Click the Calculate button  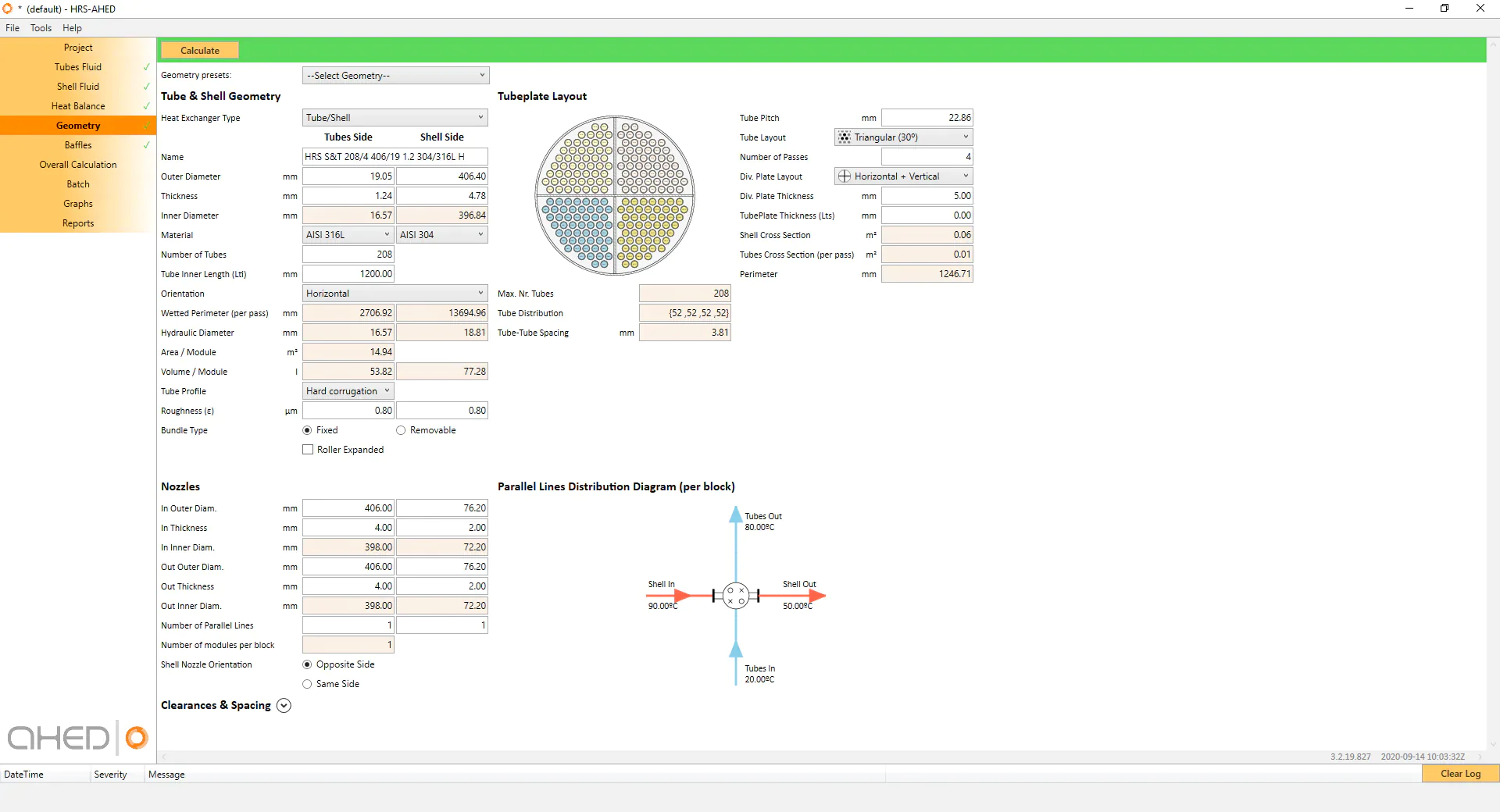point(200,51)
